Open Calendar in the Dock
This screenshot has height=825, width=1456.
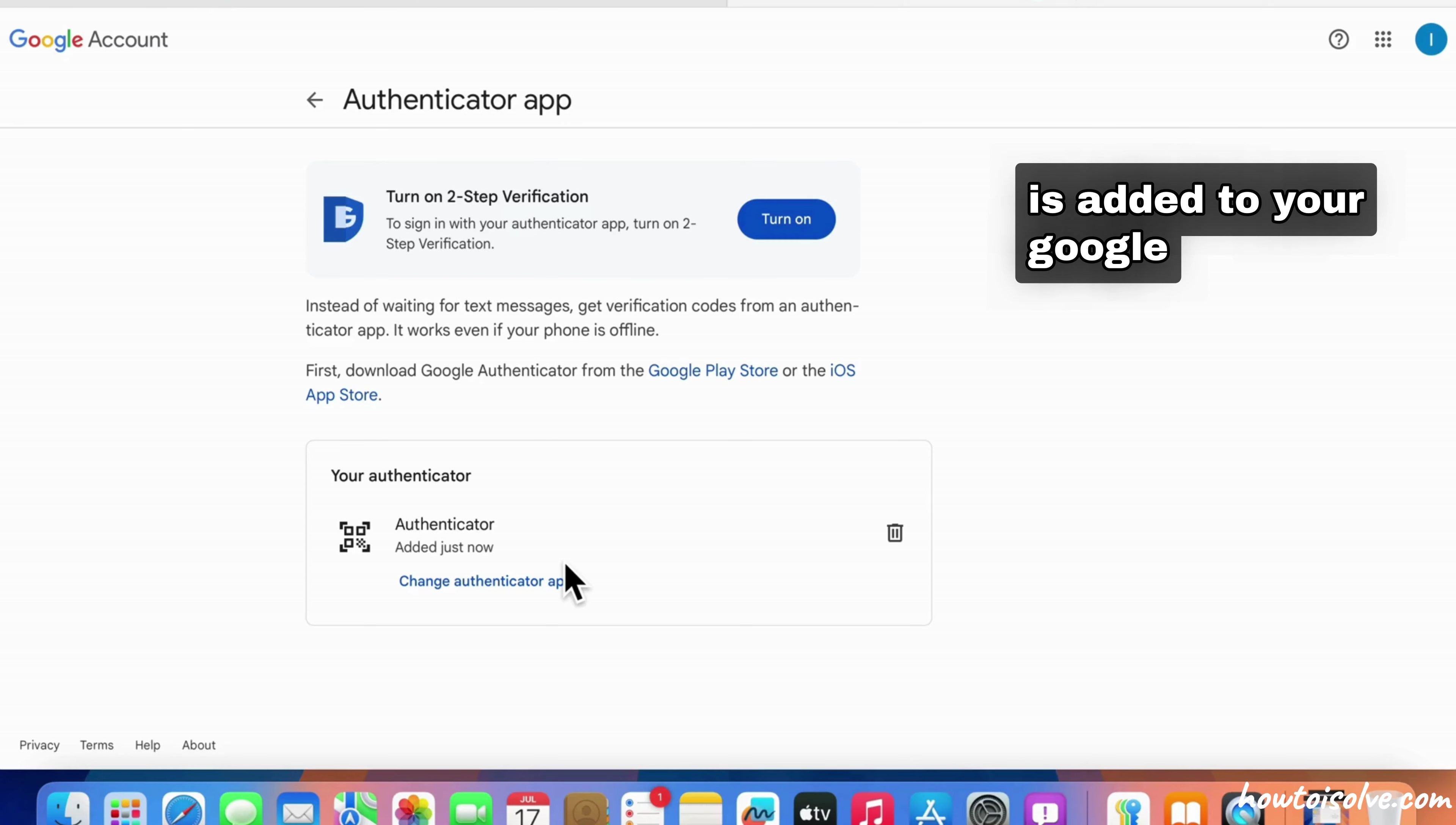[528, 809]
